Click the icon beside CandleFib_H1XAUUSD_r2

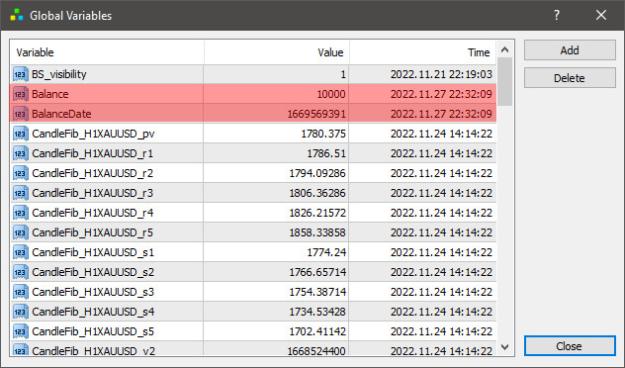pos(20,173)
